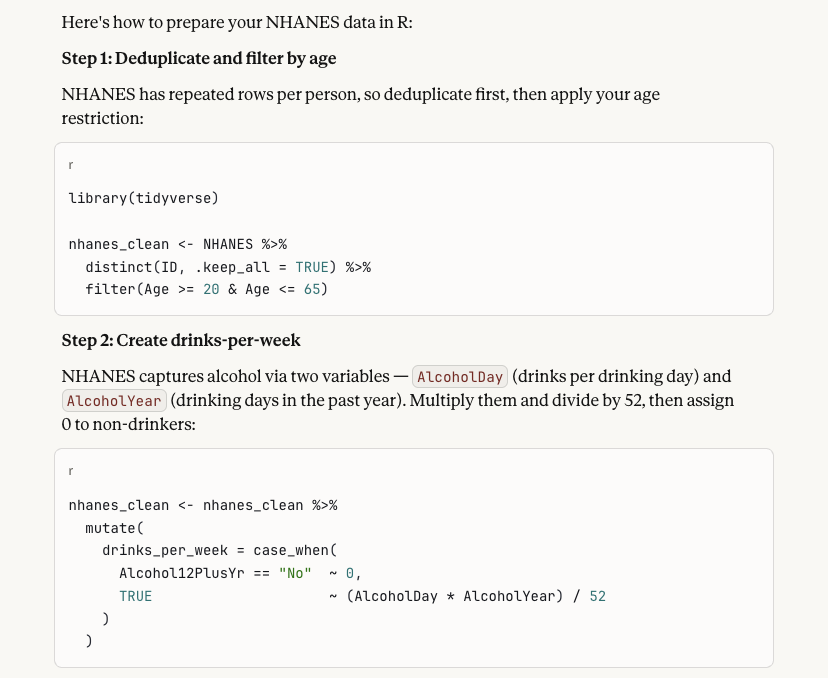Click the intro sentence about preparing NHANES data
This screenshot has height=678, width=828.
click(236, 22)
